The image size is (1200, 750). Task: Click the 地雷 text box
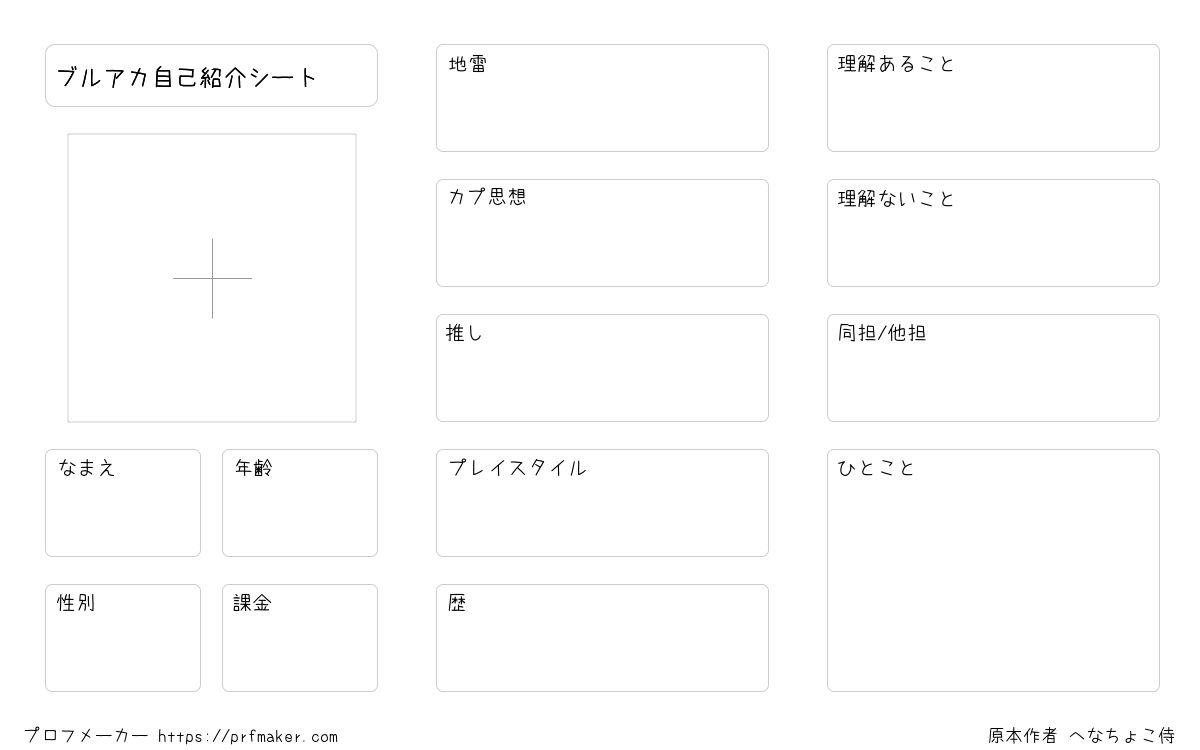[602, 98]
